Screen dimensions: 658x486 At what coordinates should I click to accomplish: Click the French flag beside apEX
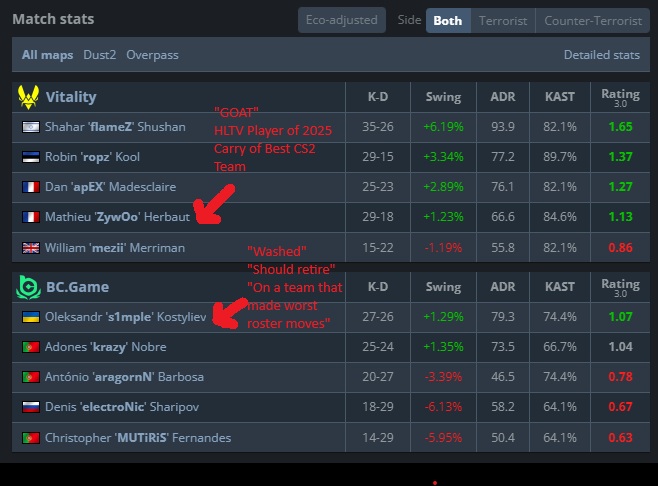pyautogui.click(x=31, y=187)
